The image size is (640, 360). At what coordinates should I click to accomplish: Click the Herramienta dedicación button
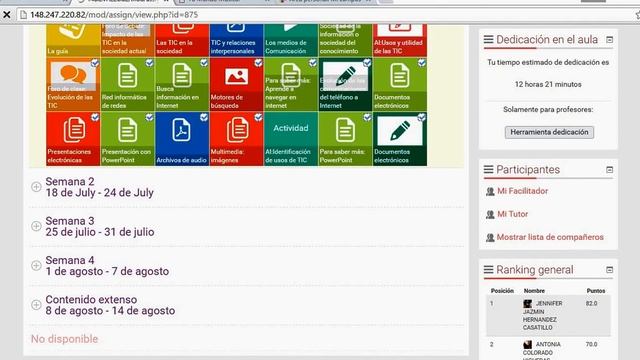[x=549, y=132]
